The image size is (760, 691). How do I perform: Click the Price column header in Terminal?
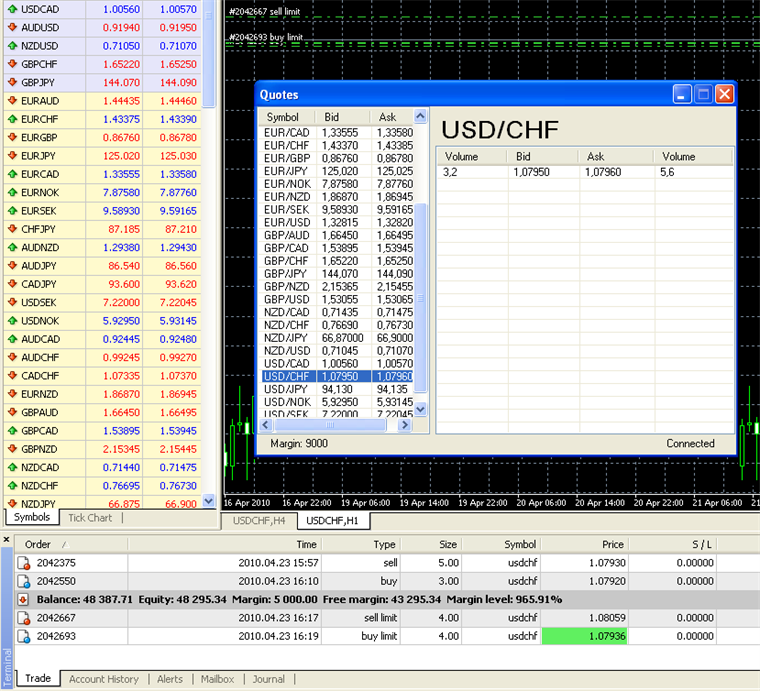click(585, 544)
